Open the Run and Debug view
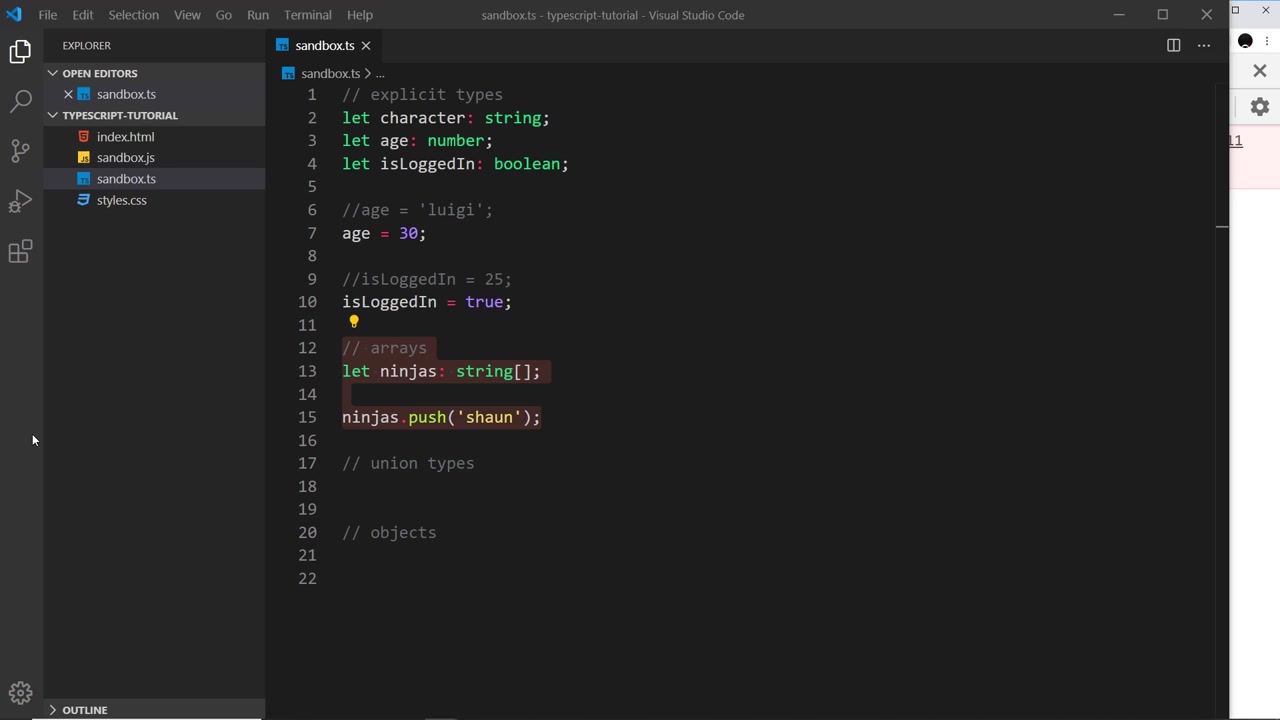1280x720 pixels. pos(20,201)
